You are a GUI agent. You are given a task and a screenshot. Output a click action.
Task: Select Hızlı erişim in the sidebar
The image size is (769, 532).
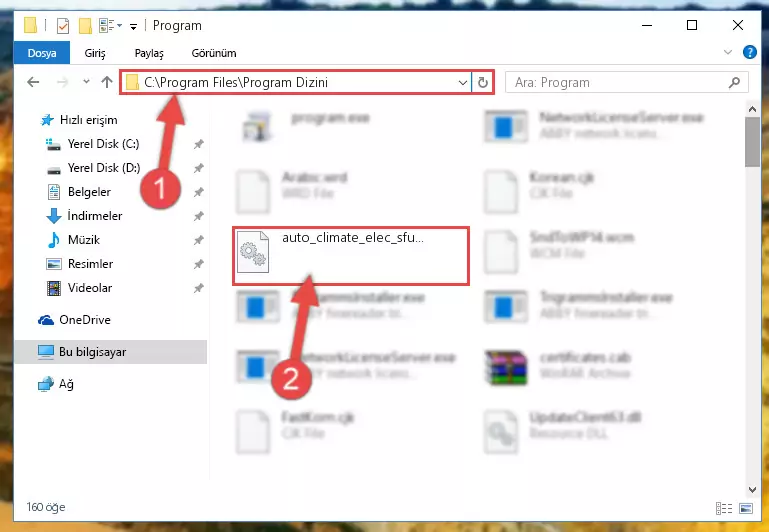(88, 120)
